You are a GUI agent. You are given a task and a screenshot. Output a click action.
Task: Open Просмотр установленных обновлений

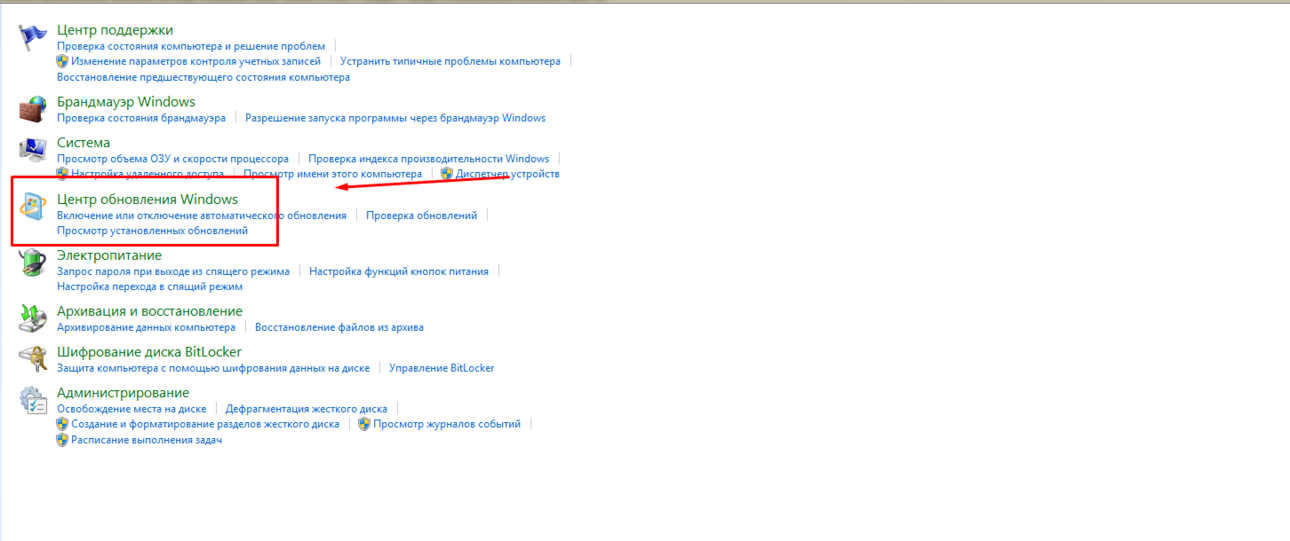[x=152, y=231]
